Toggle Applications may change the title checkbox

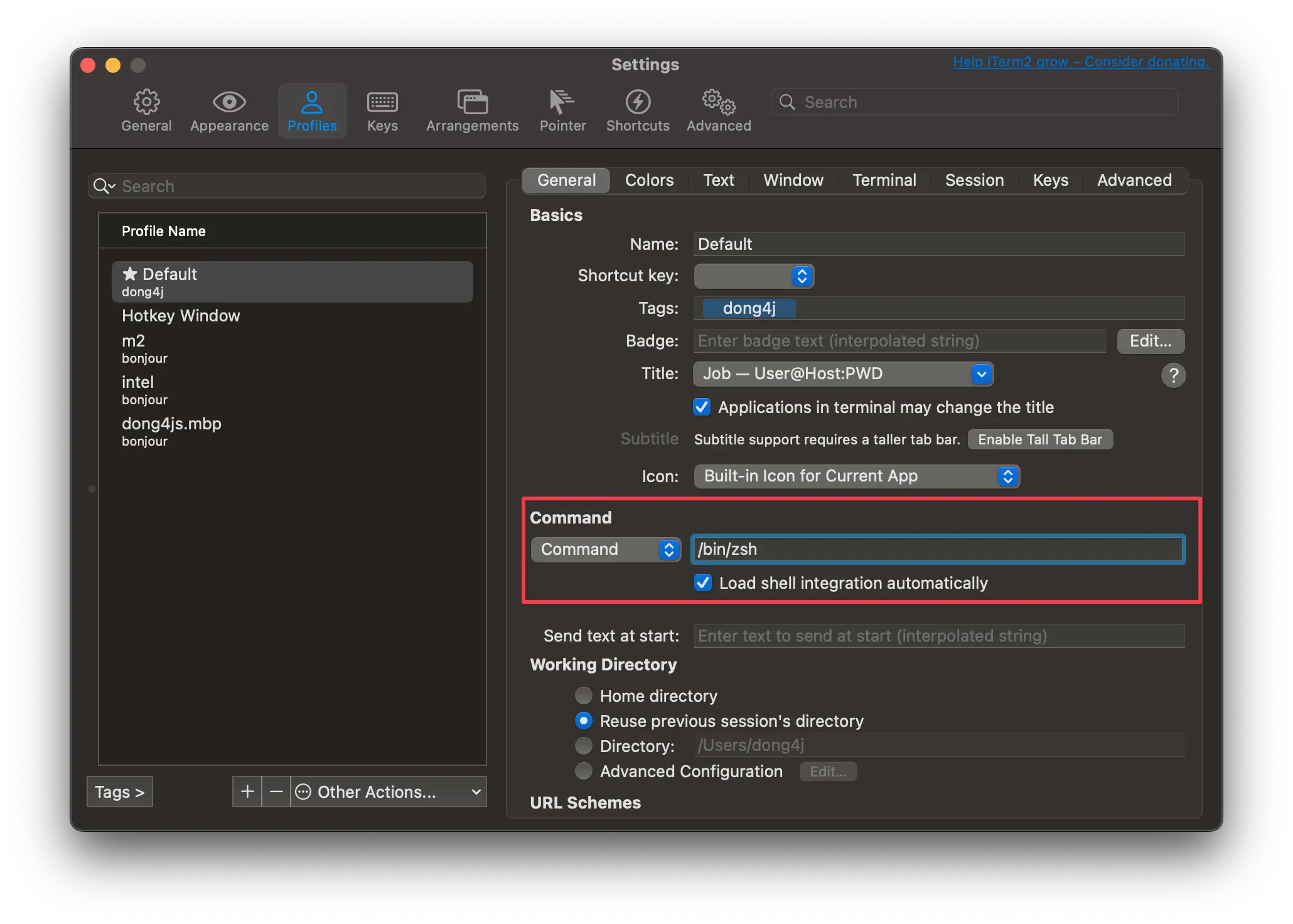pyautogui.click(x=702, y=407)
